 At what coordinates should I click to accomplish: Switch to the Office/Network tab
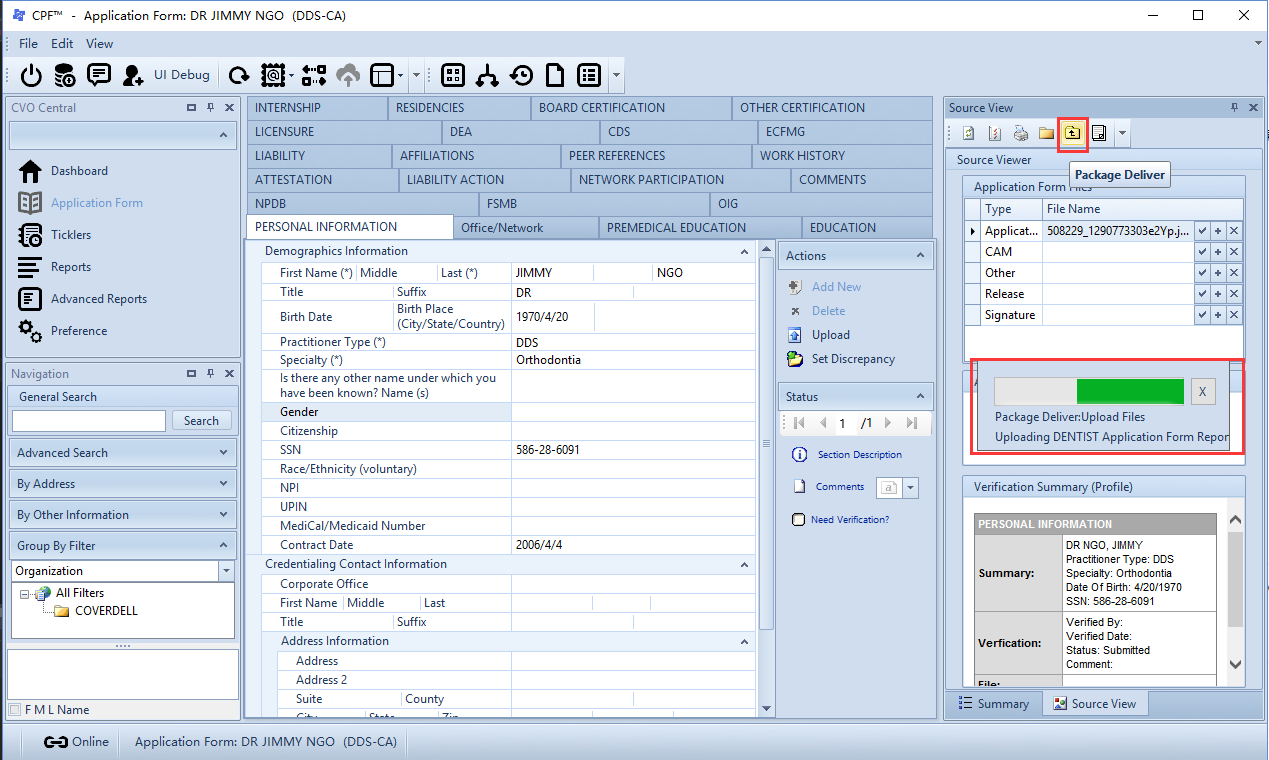[526, 228]
